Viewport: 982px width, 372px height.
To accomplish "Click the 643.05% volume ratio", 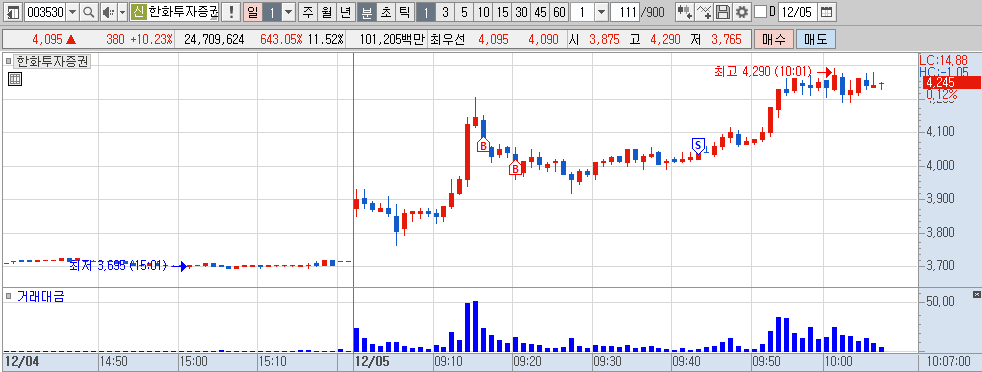I will click(x=281, y=39).
